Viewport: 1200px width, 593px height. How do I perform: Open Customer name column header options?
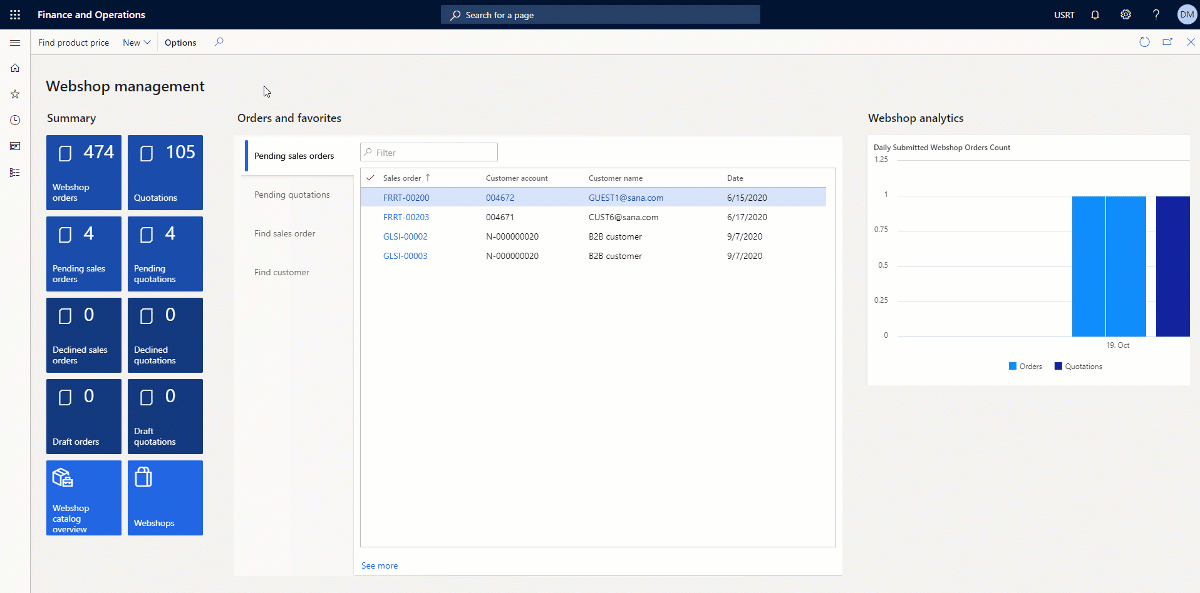pyautogui.click(x=615, y=178)
